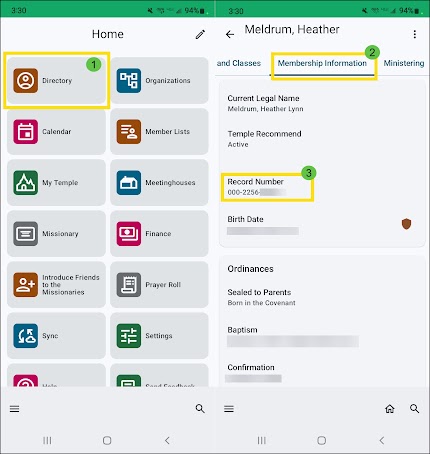430x454 pixels.
Task: Open the Missionary tile
Action: (56, 233)
